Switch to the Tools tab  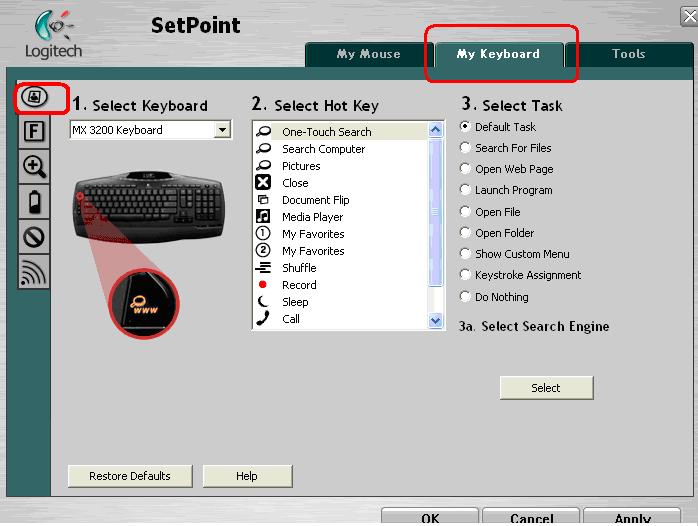pyautogui.click(x=629, y=54)
